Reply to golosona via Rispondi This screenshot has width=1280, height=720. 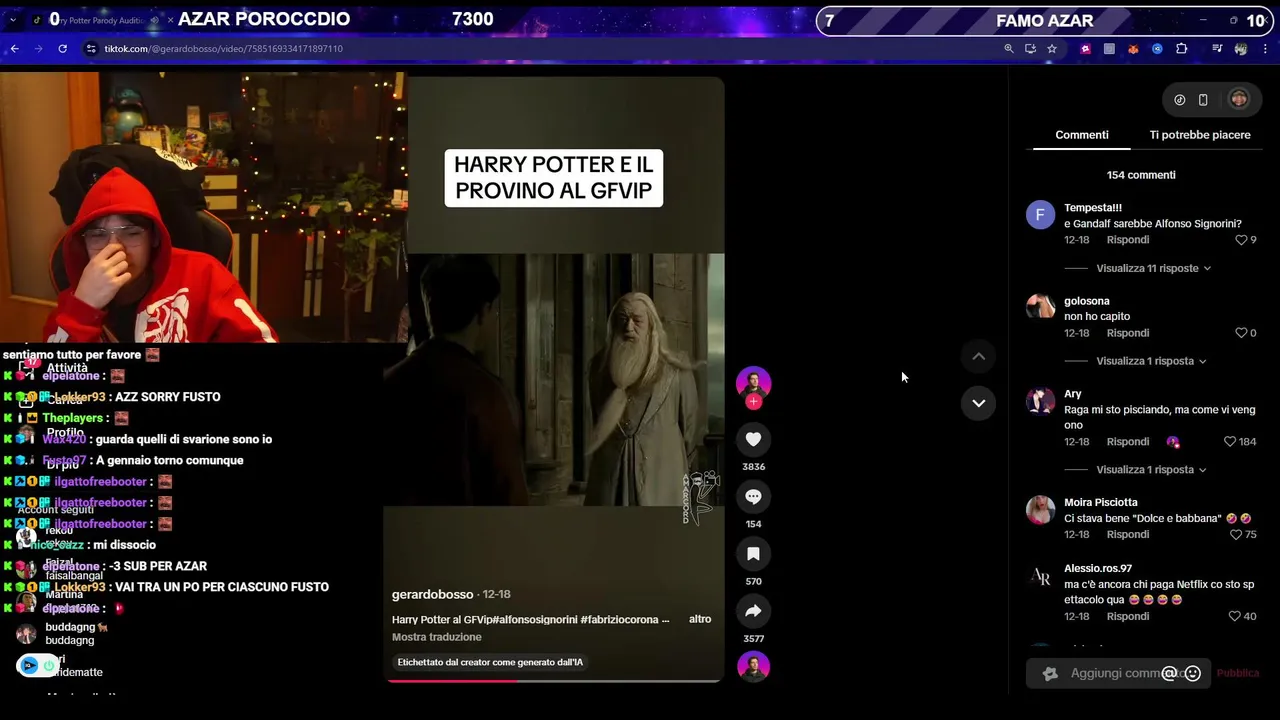[x=1128, y=333]
